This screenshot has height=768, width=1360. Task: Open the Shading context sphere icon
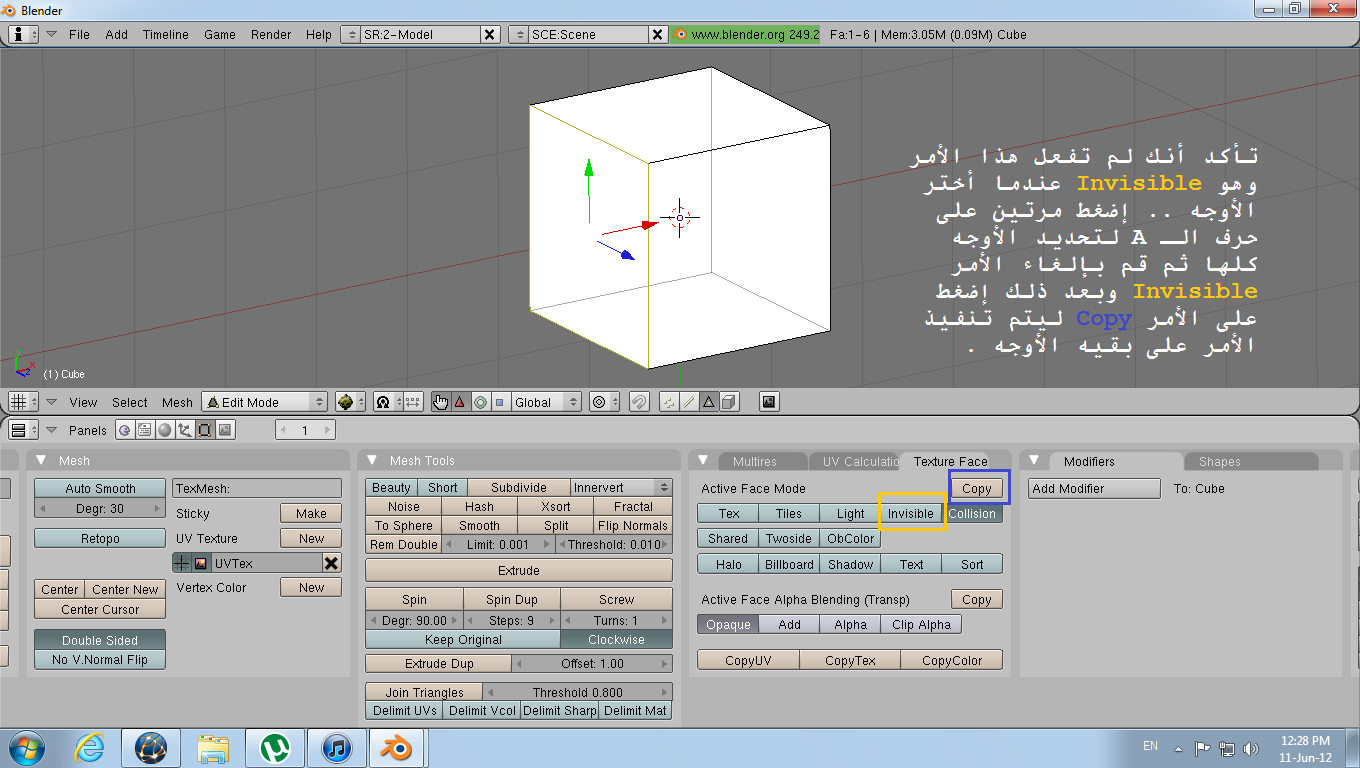click(x=164, y=430)
